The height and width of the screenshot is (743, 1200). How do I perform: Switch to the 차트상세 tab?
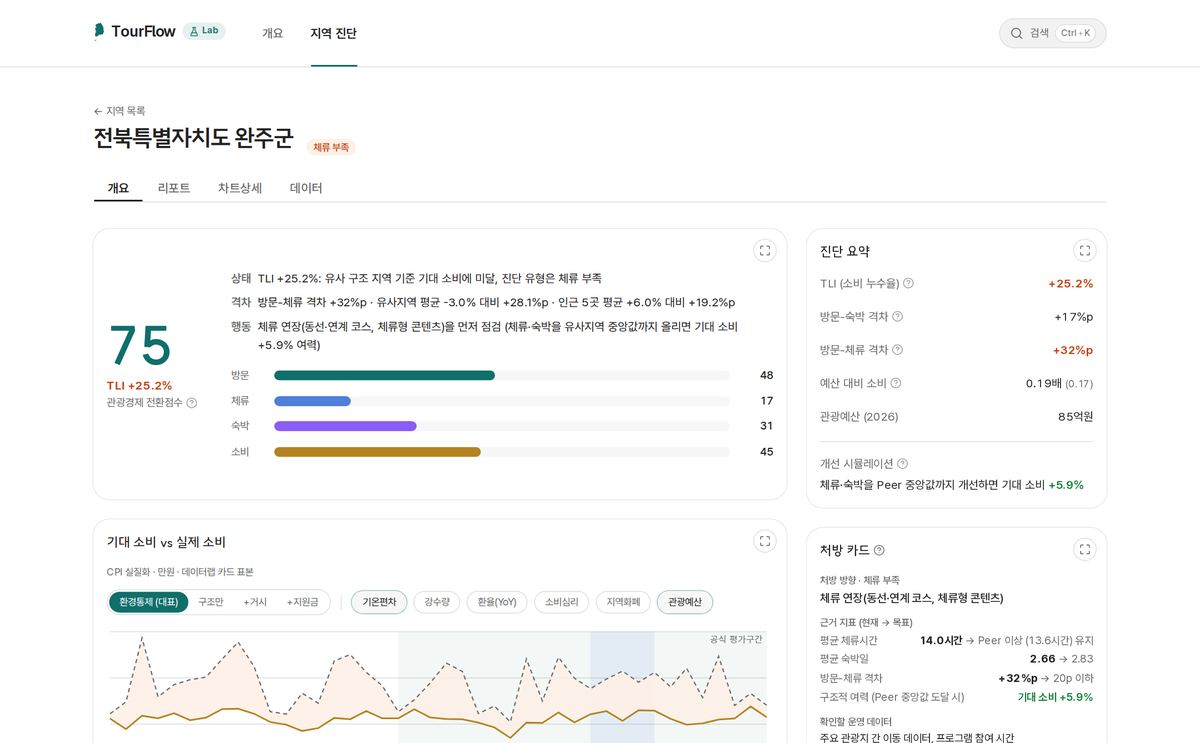[240, 188]
